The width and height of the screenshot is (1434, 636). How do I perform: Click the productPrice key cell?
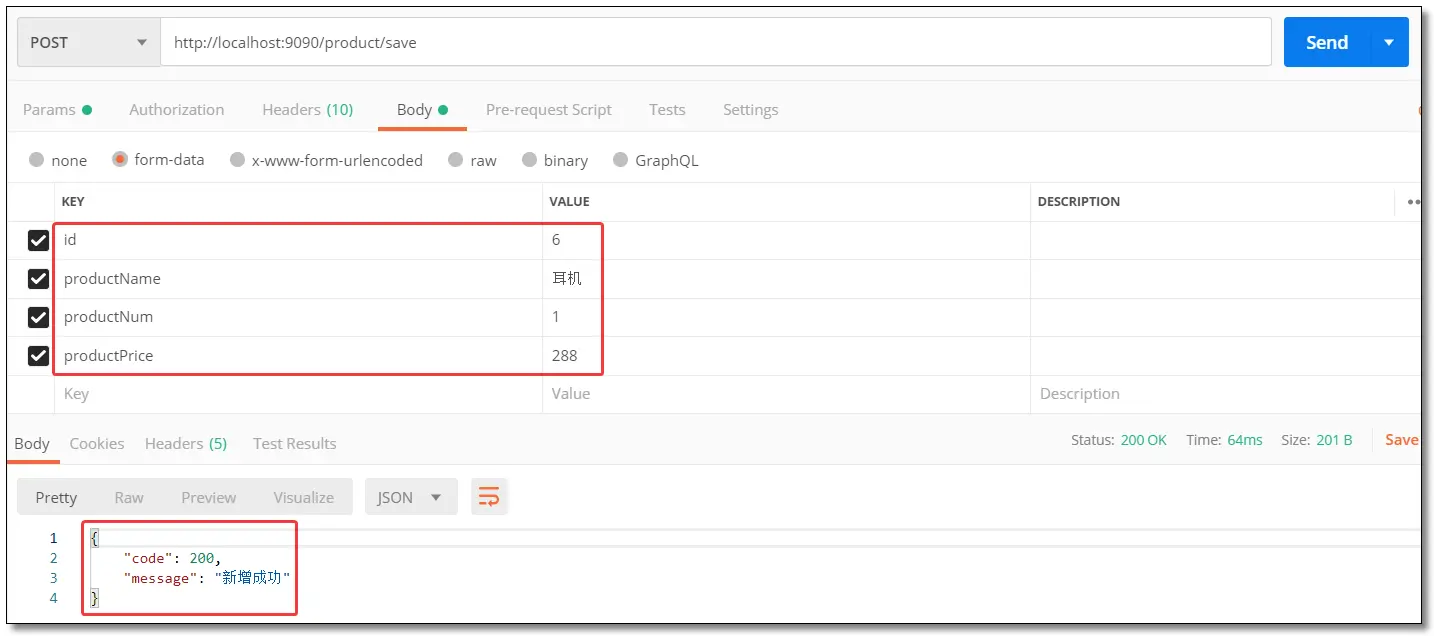point(298,355)
